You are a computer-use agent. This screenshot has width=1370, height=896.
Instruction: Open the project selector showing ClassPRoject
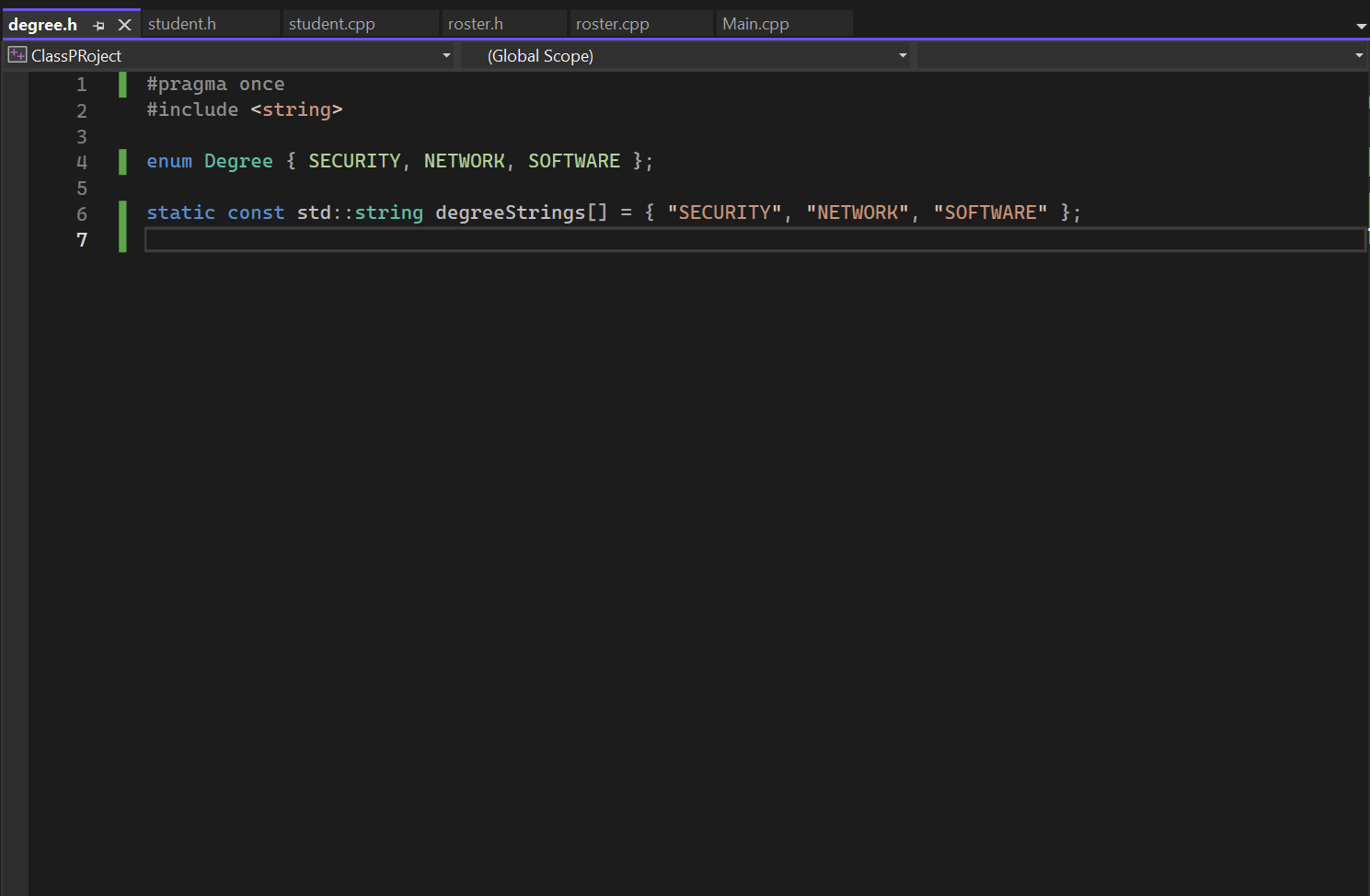(x=230, y=55)
